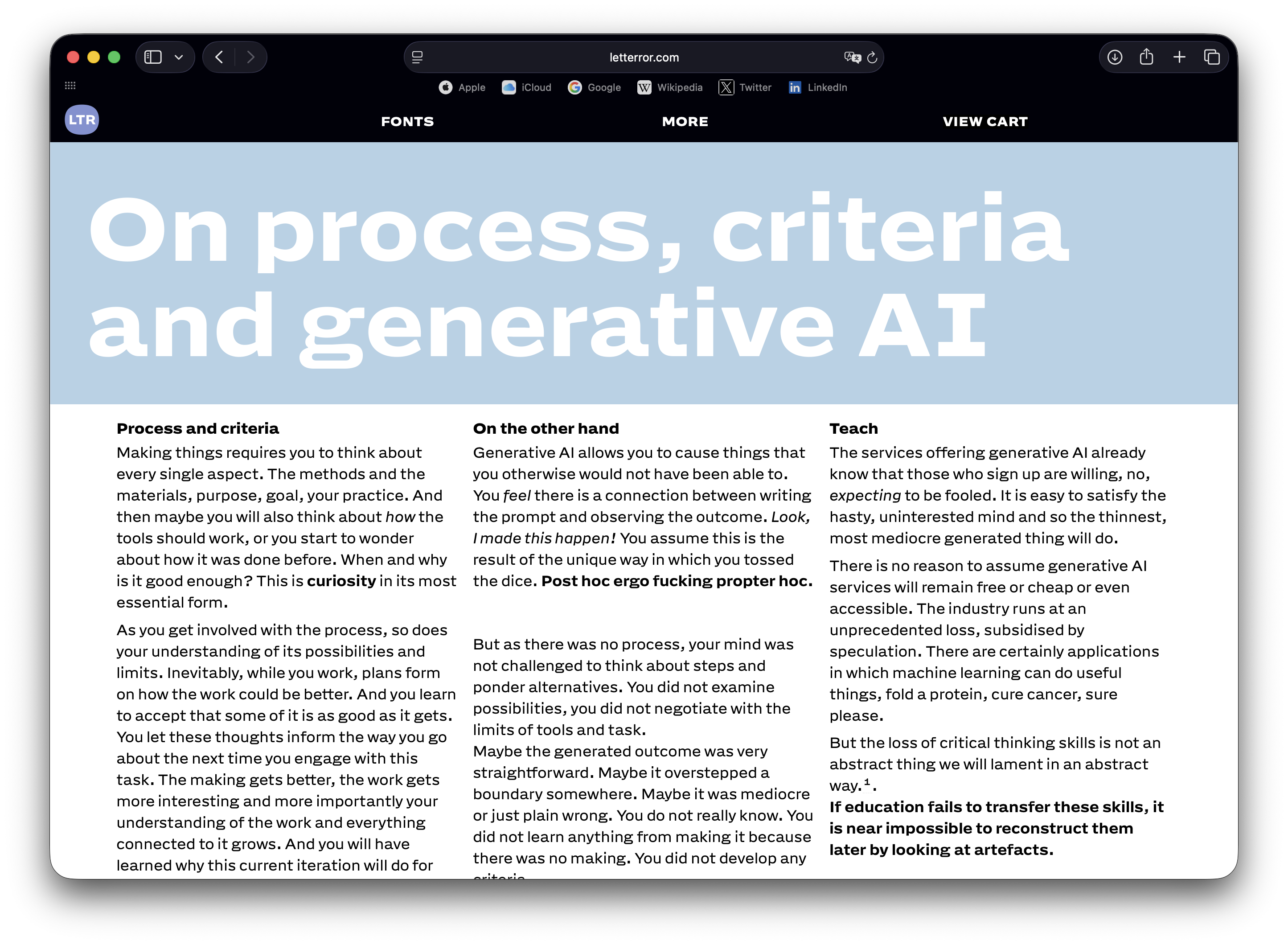Open the Google bookmark

(594, 87)
